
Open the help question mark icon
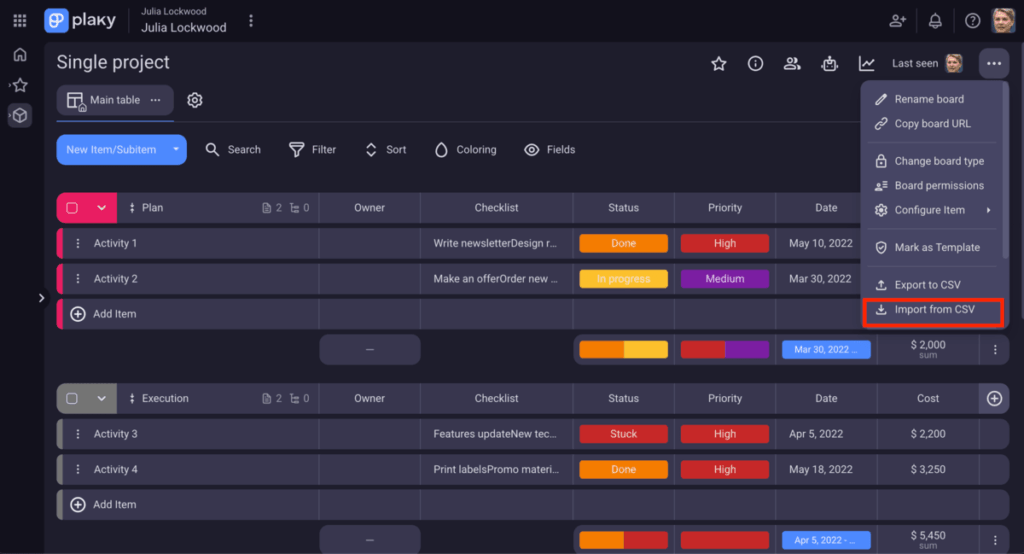[x=972, y=21]
